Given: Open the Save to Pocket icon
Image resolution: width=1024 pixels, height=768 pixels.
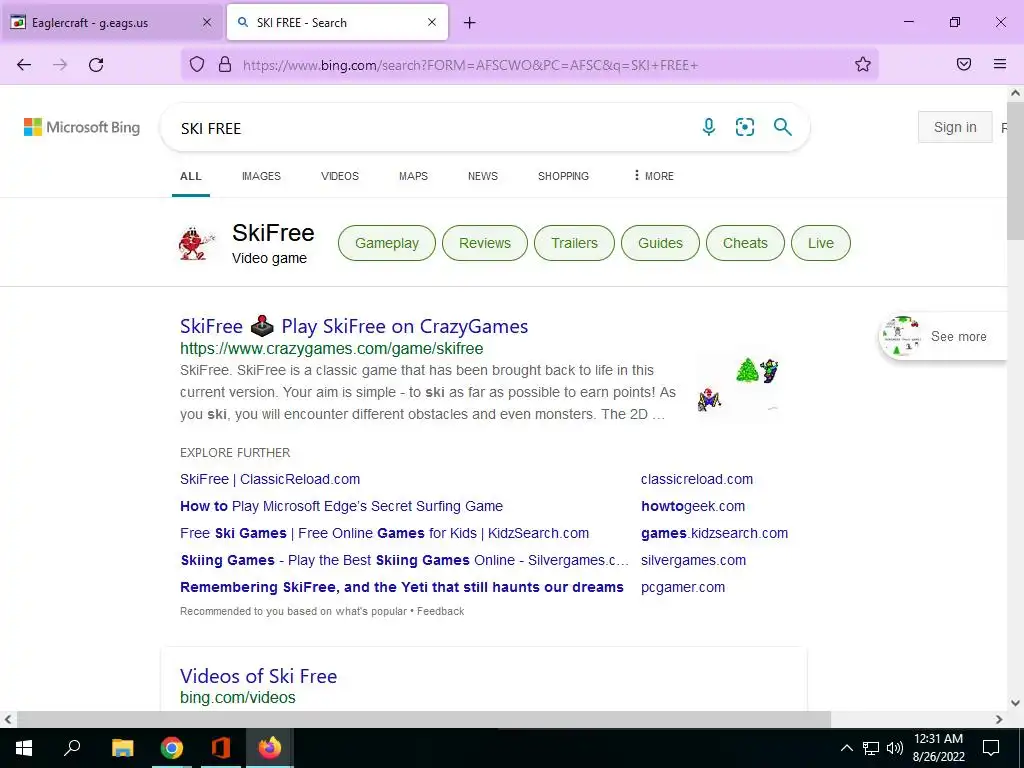Looking at the screenshot, I should pos(964,65).
